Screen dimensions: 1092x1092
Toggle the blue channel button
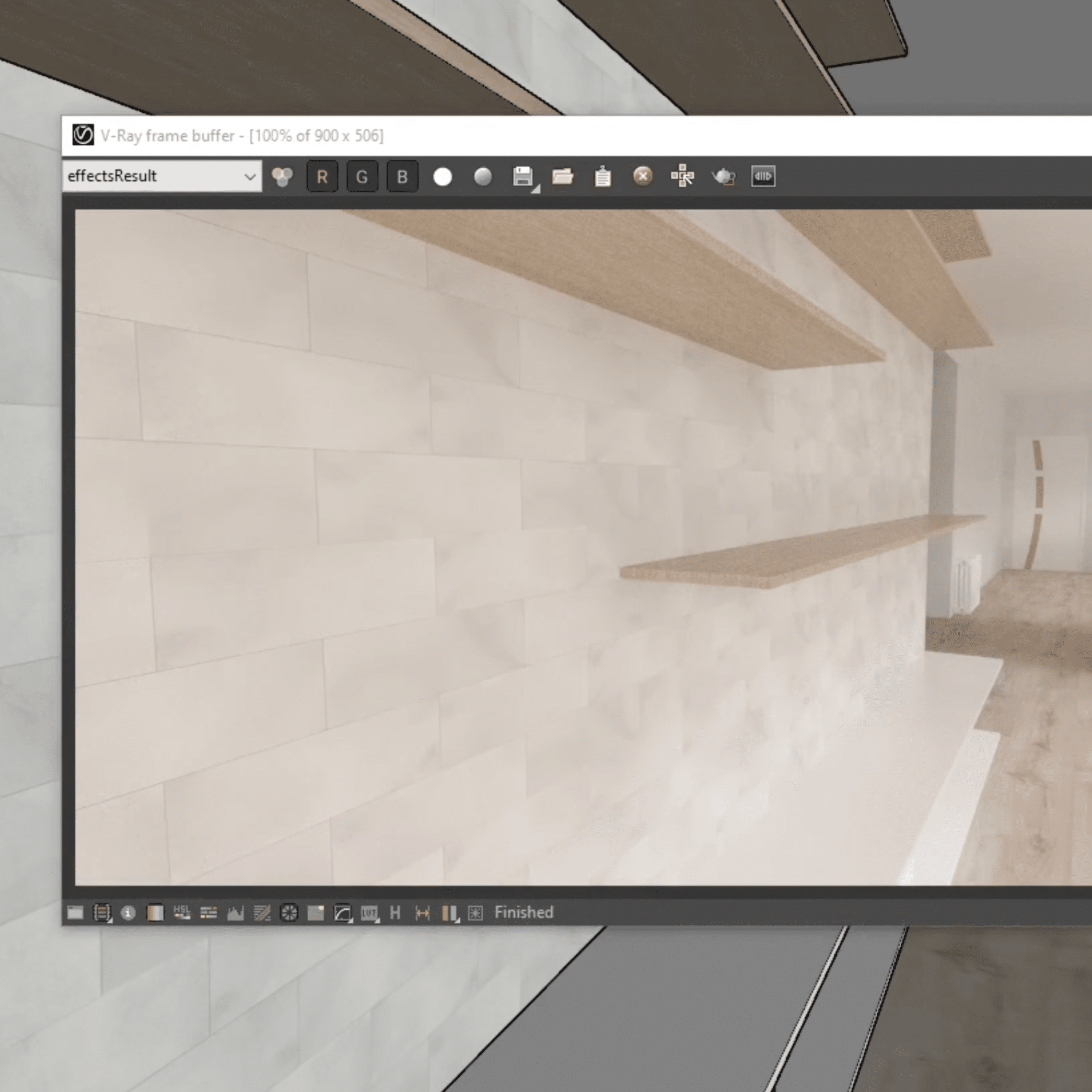coord(402,177)
